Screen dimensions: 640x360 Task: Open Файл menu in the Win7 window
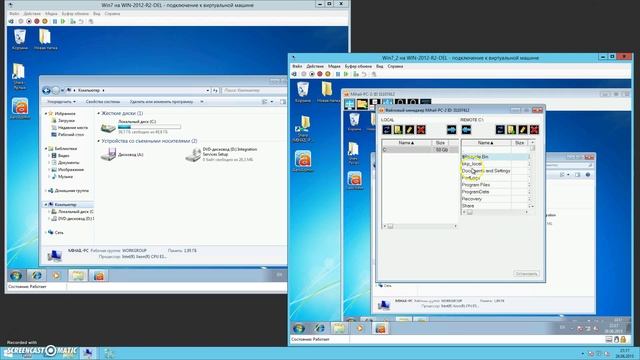(x=14, y=13)
